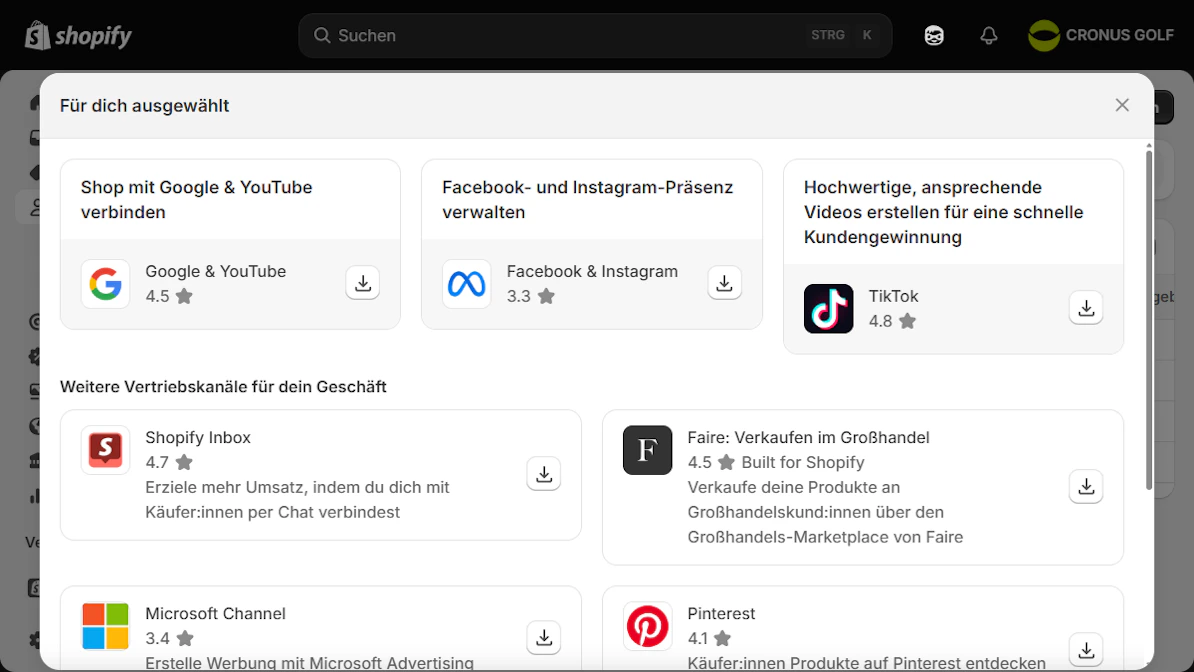Install Faire wholesale channel
The height and width of the screenshot is (672, 1194).
(1086, 487)
